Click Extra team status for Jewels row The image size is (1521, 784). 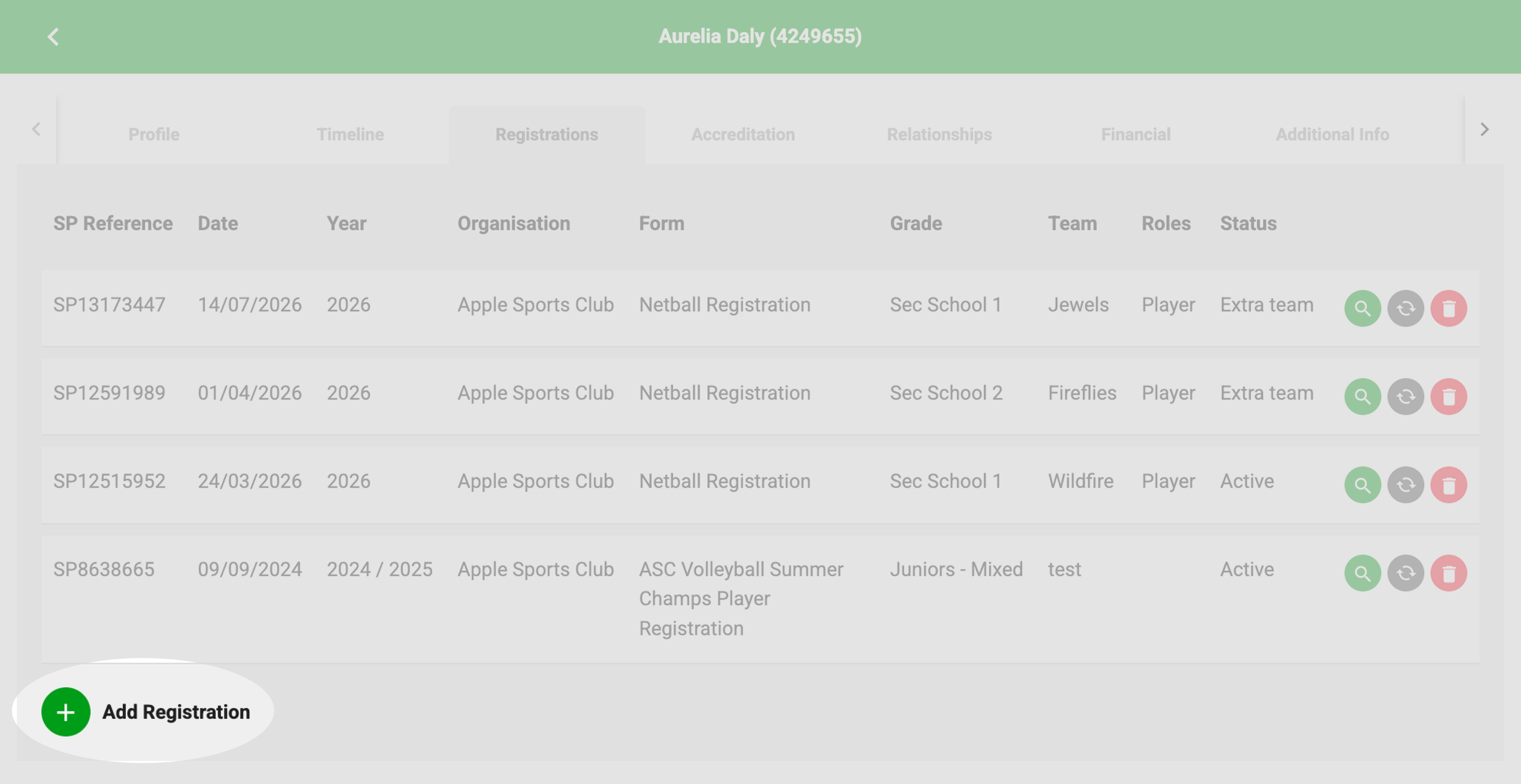[1267, 305]
